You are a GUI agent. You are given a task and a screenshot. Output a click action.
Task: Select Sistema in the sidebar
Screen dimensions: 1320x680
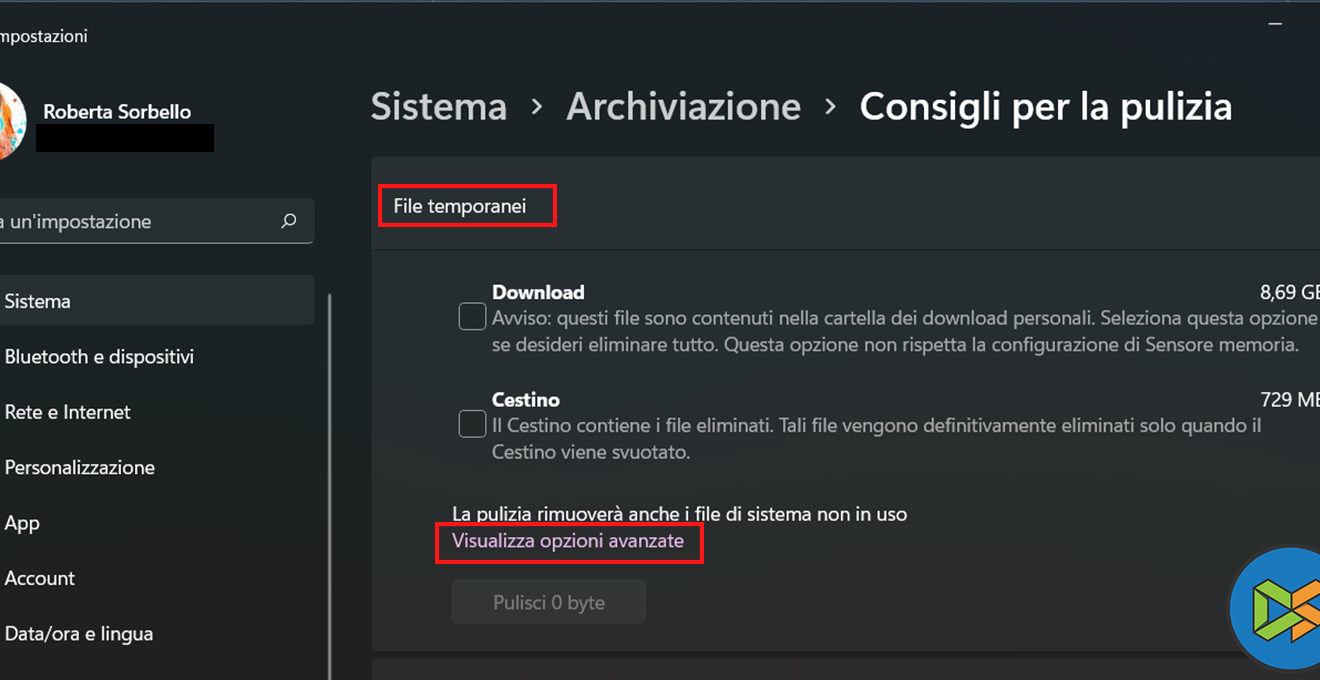38,301
